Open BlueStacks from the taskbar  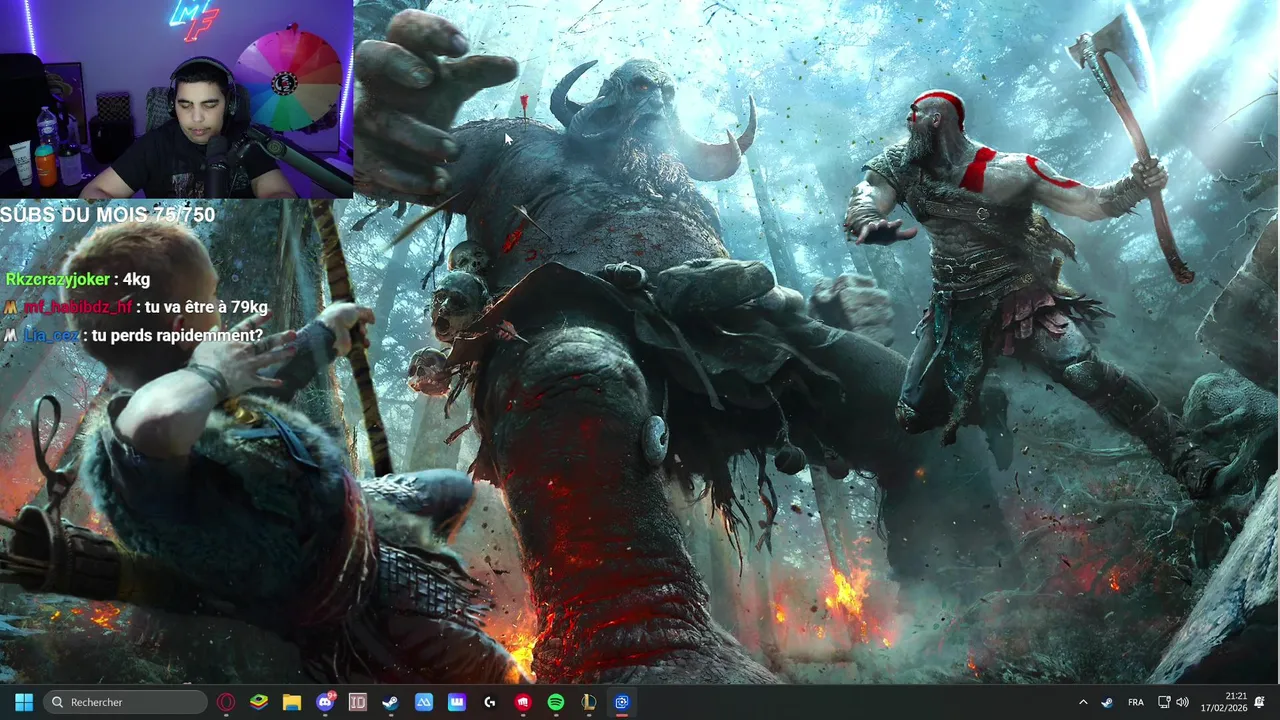(x=259, y=702)
